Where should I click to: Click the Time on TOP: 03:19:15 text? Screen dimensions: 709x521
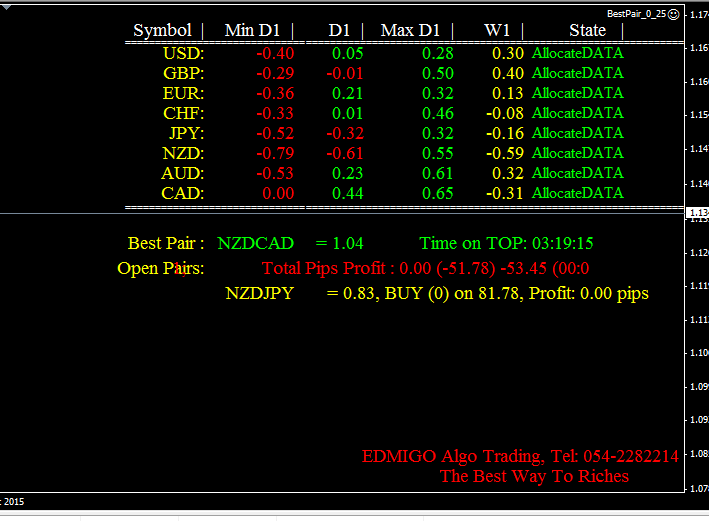point(506,243)
